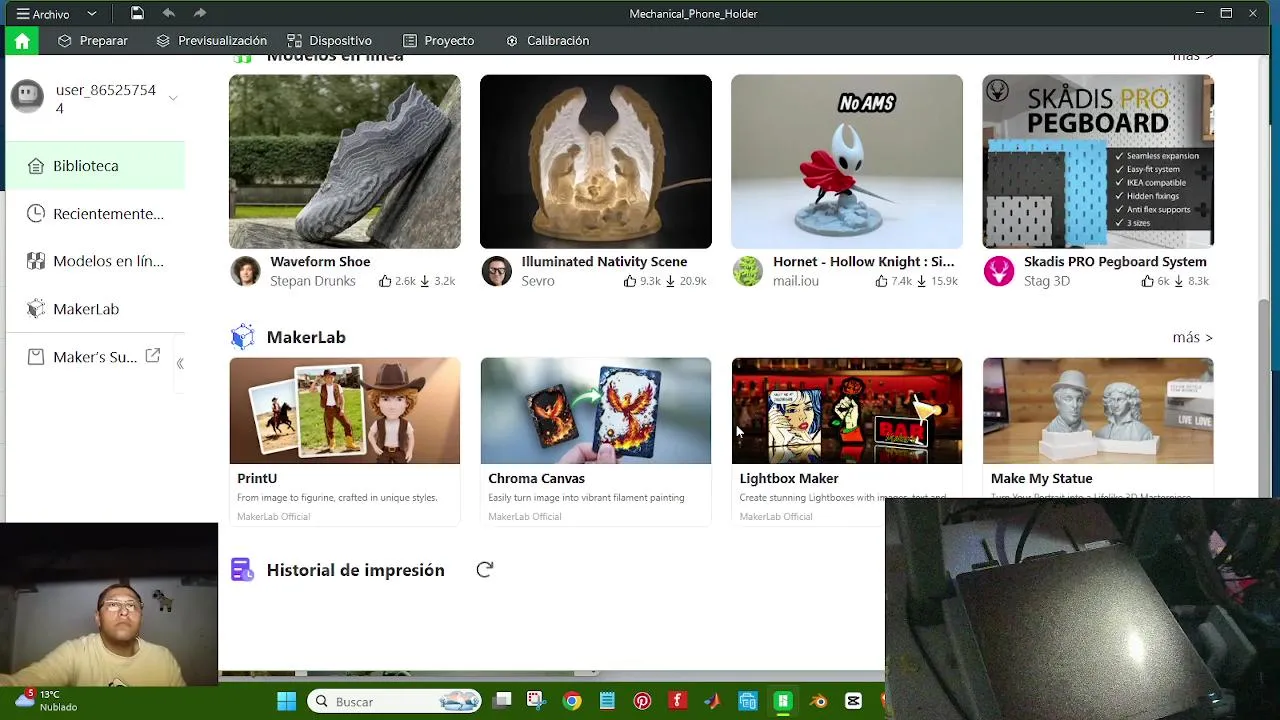Screen dimensions: 1280x720
Task: Click the redo arrow icon
Action: pyautogui.click(x=199, y=13)
